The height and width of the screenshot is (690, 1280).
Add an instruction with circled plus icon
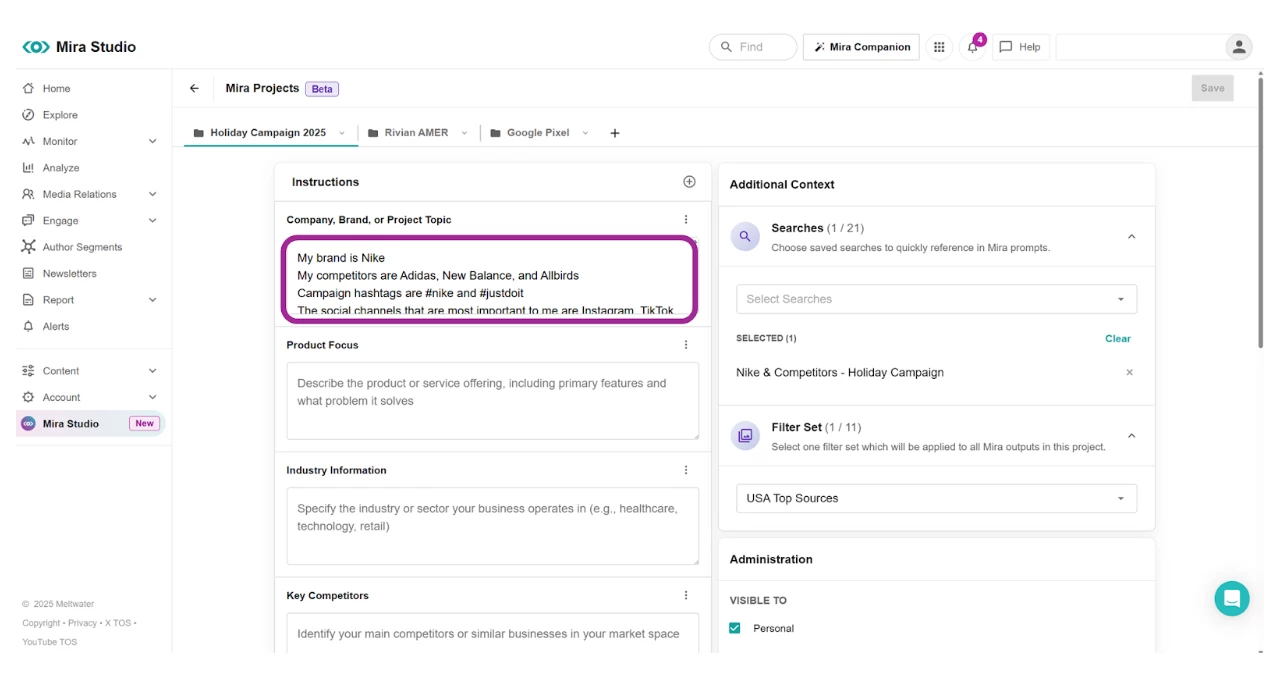[x=689, y=182]
